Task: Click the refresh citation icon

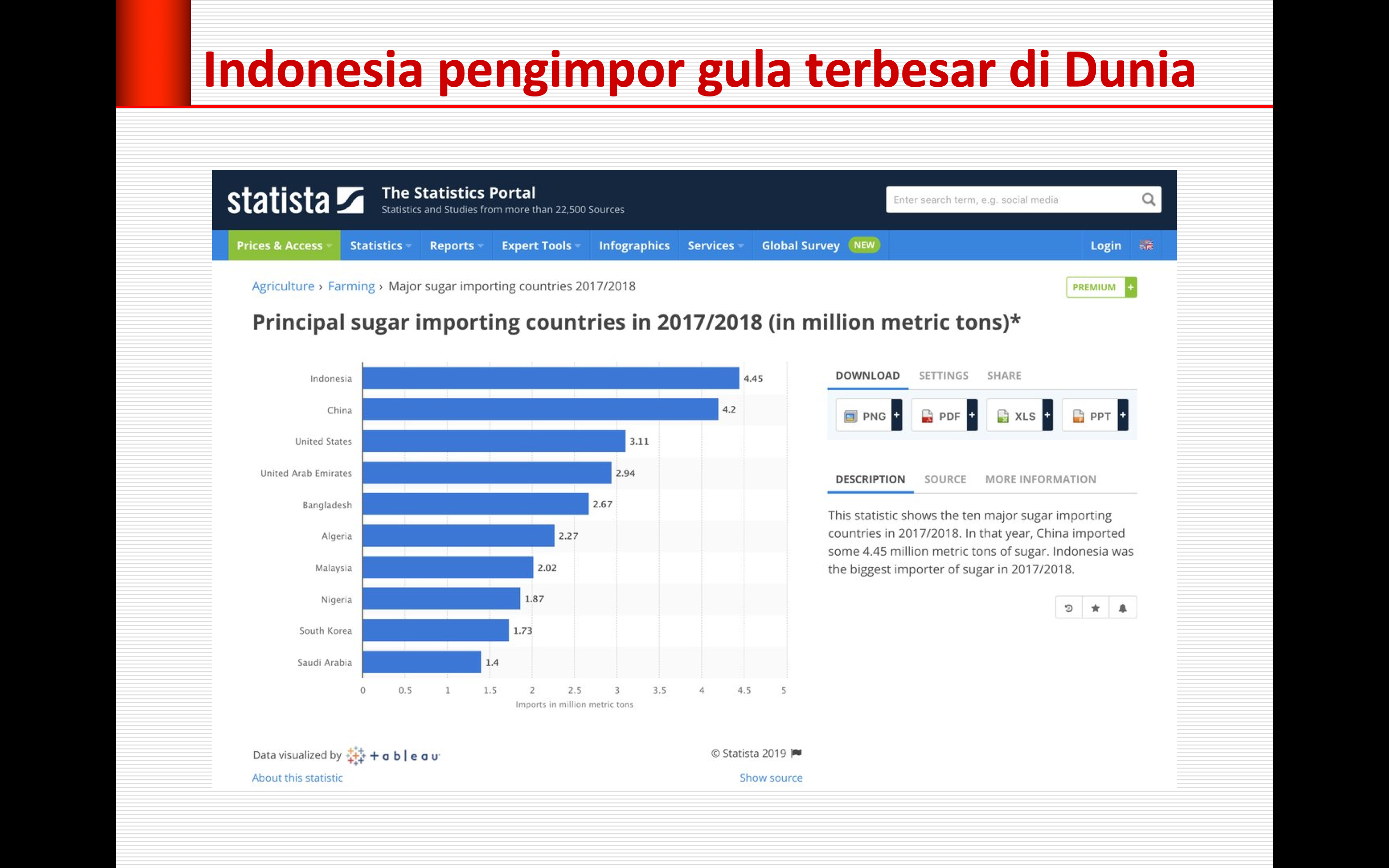Action: point(1069,608)
